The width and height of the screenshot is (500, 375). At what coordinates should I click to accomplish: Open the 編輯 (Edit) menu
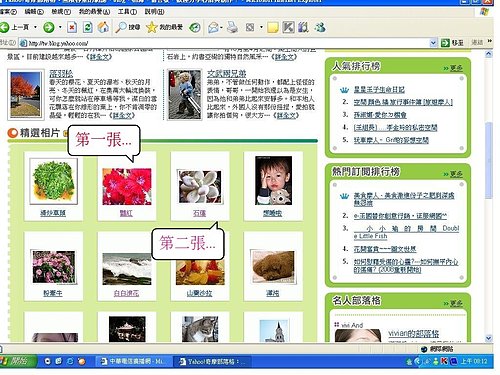pyautogui.click(x=34, y=12)
